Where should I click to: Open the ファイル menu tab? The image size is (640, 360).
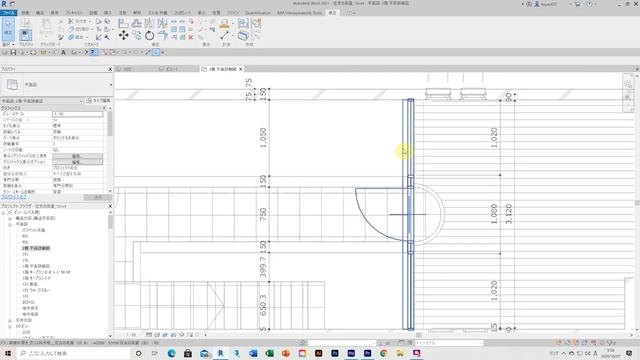click(x=9, y=13)
